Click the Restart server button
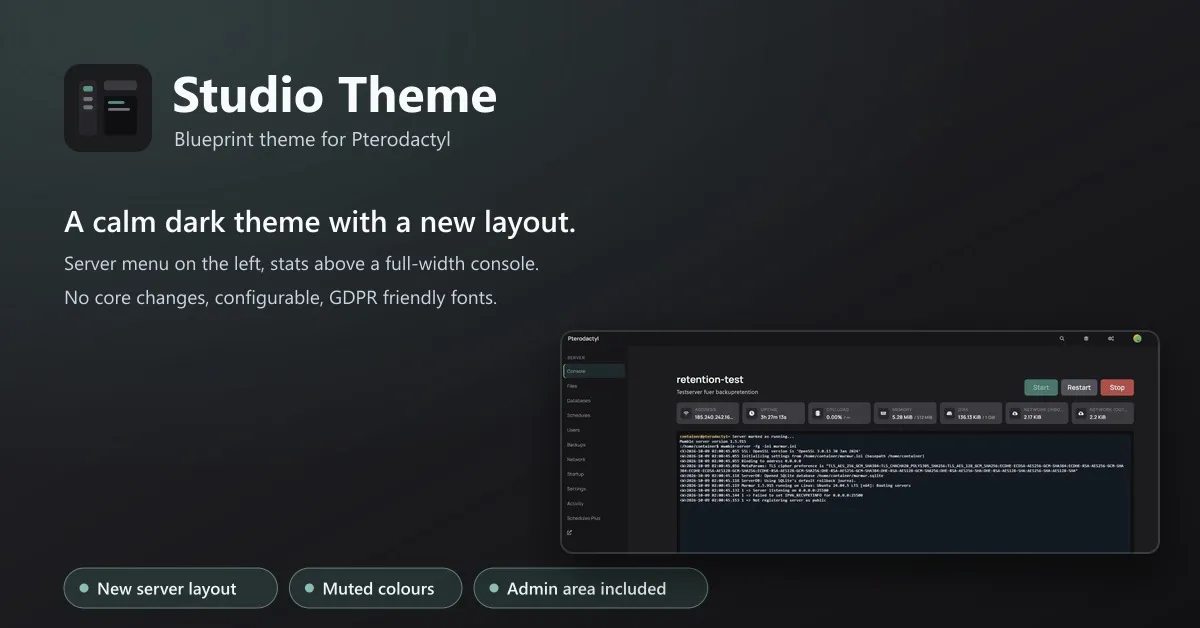 1079,387
